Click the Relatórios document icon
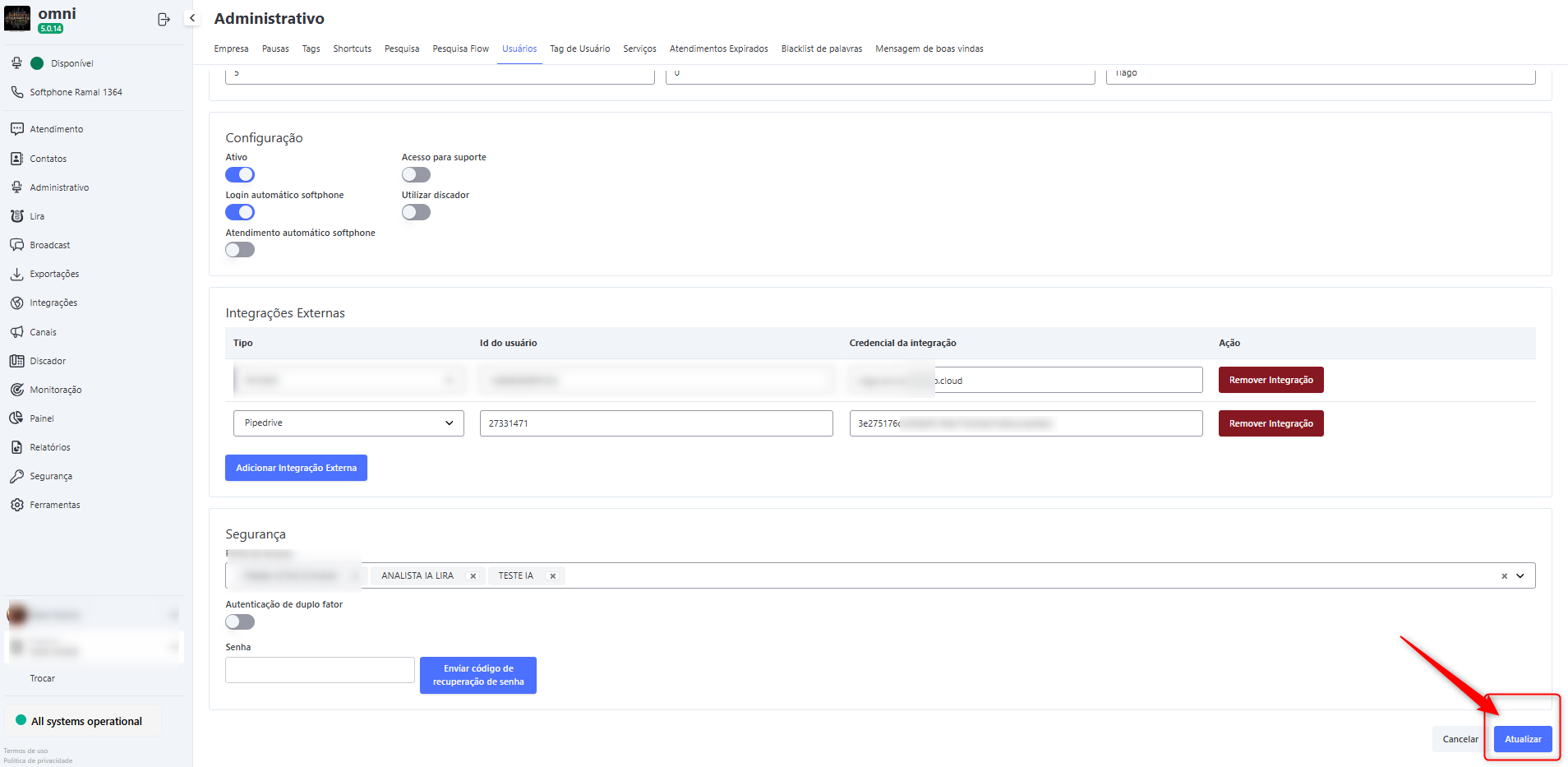Image resolution: width=1568 pixels, height=767 pixels. (x=16, y=447)
